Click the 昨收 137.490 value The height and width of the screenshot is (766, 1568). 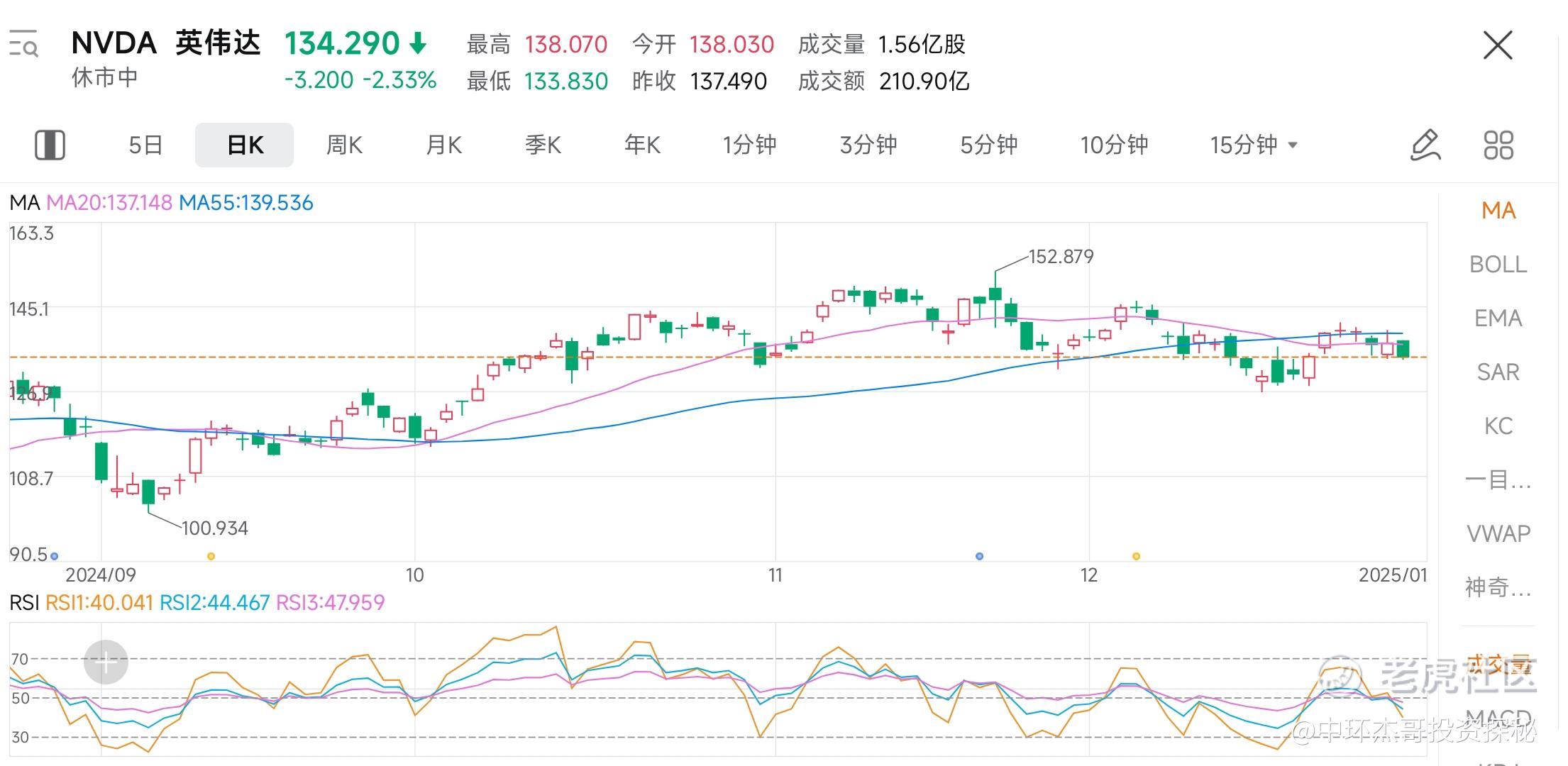[x=729, y=82]
